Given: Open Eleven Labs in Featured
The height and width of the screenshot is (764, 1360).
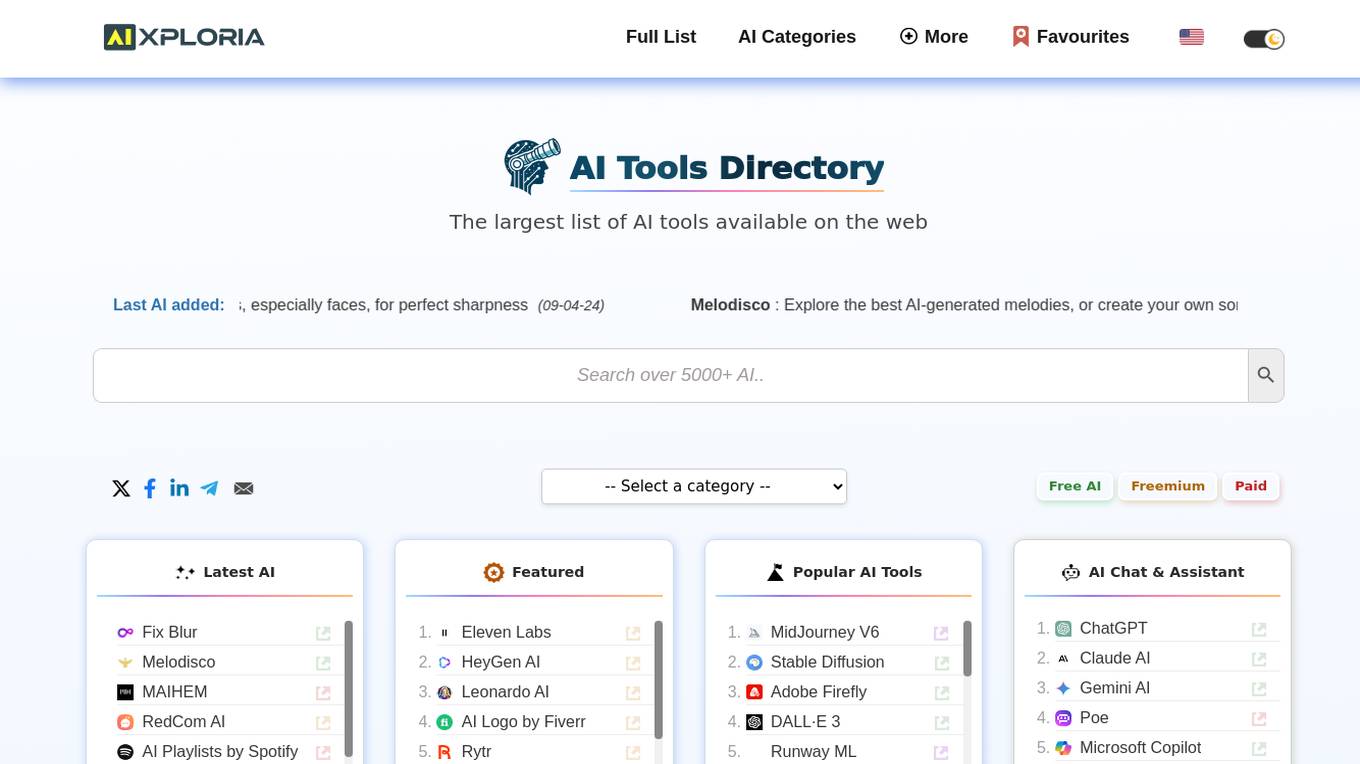Looking at the screenshot, I should 506,632.
